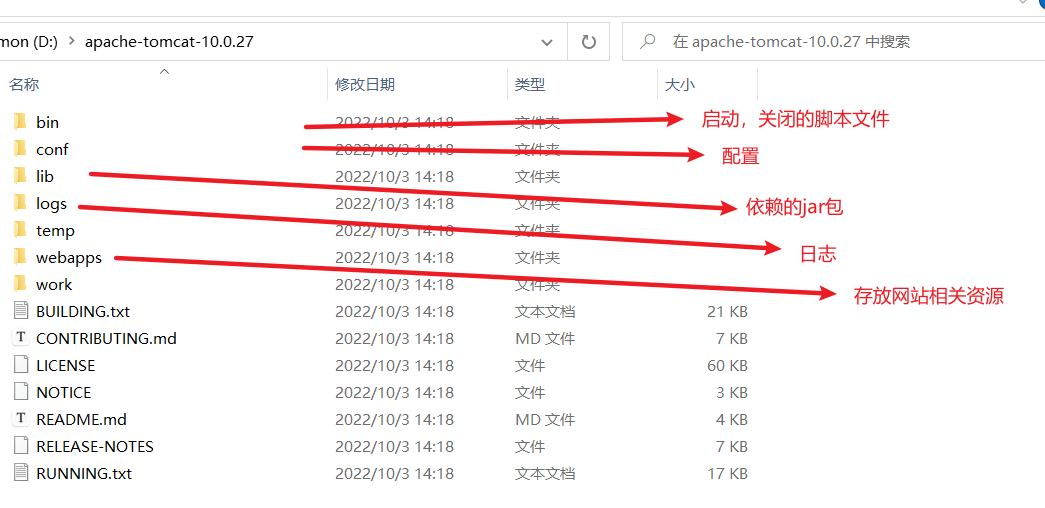Click the RUNNING.txt file icon

click(x=21, y=473)
